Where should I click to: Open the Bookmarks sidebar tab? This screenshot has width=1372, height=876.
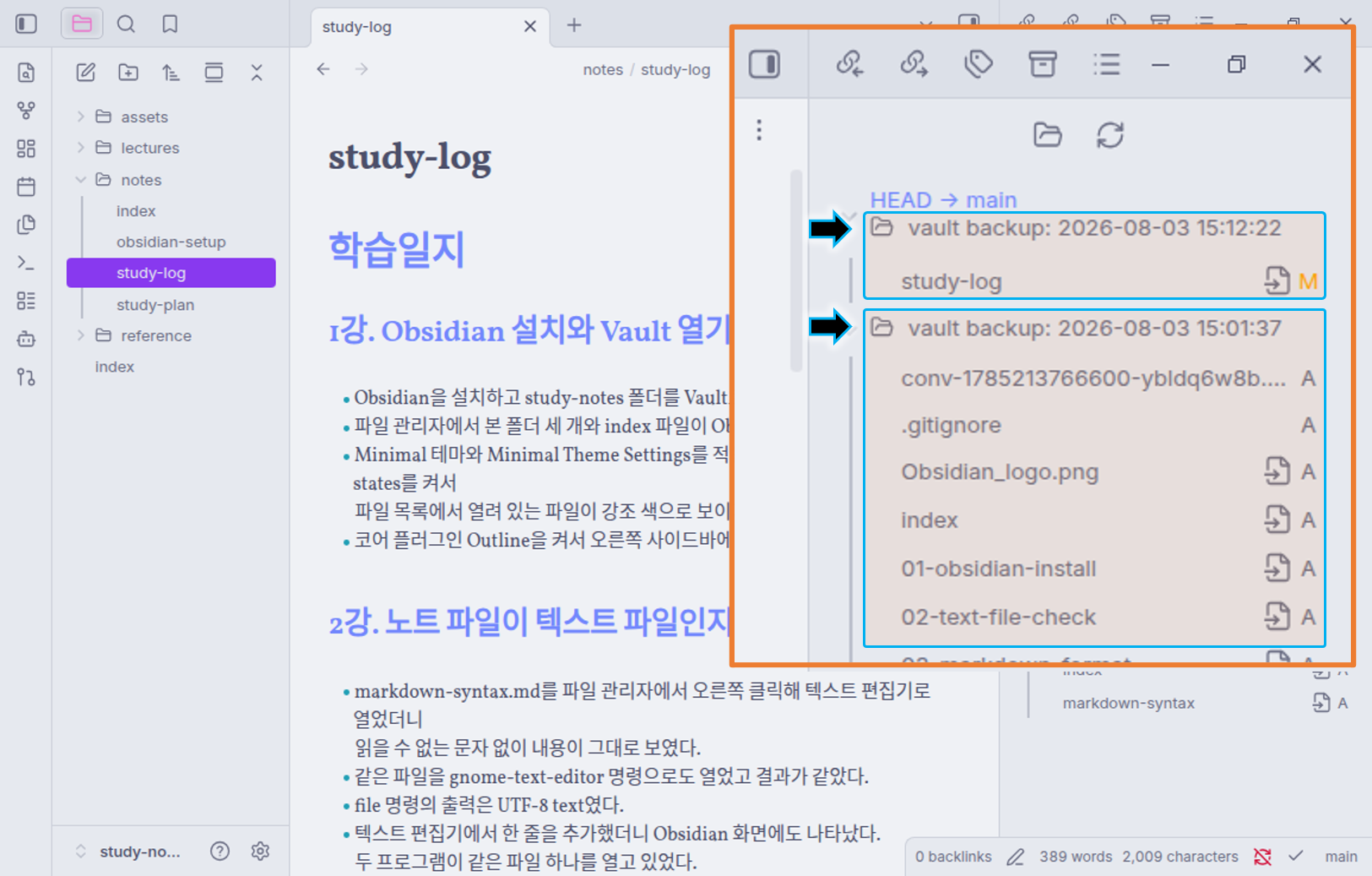click(170, 24)
